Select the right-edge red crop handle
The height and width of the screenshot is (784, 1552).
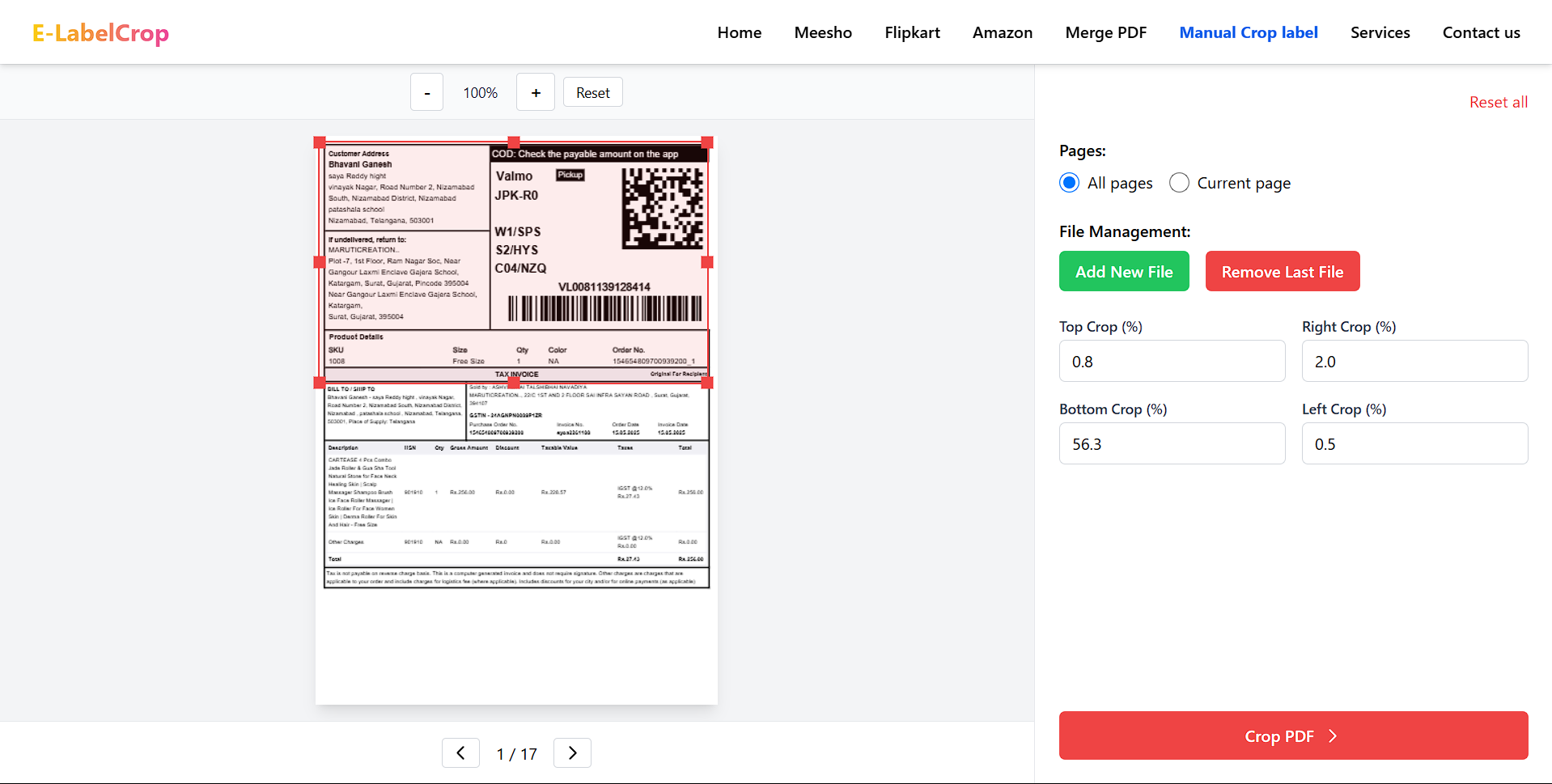tap(706, 262)
